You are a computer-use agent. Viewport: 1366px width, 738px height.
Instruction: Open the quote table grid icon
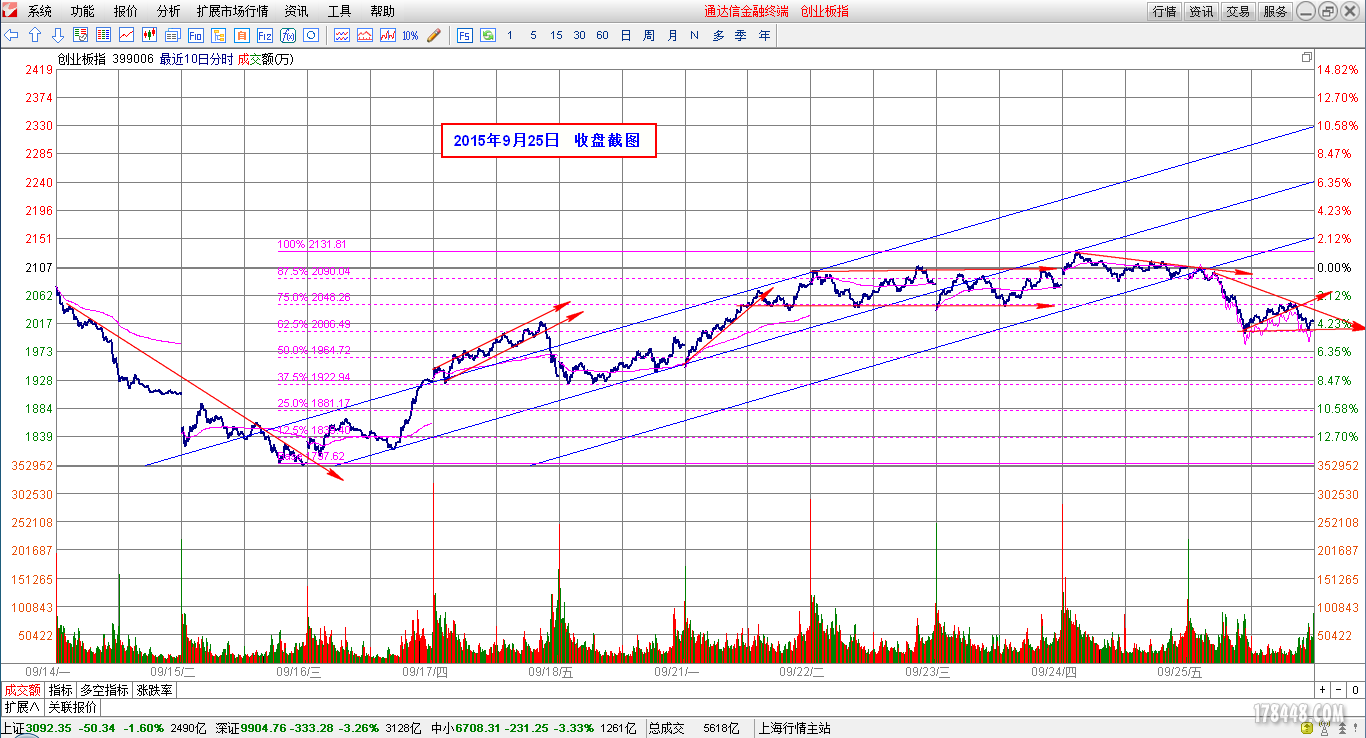coord(103,35)
